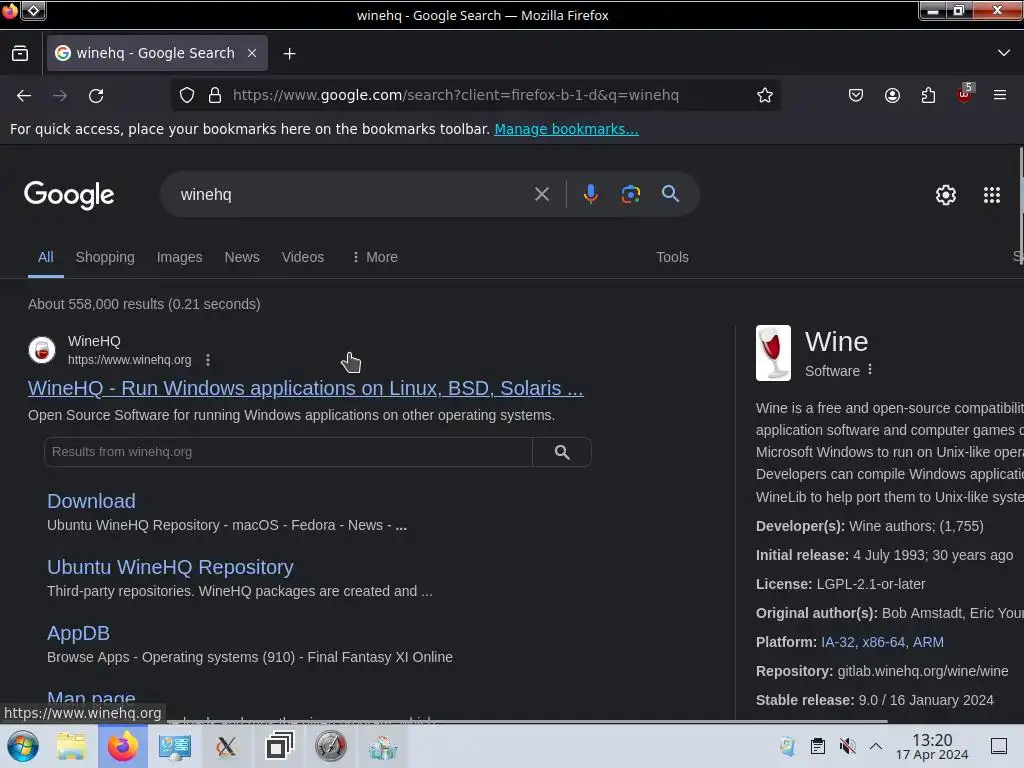The image size is (1024, 768).
Task: Open the Google apps grid
Action: point(992,195)
